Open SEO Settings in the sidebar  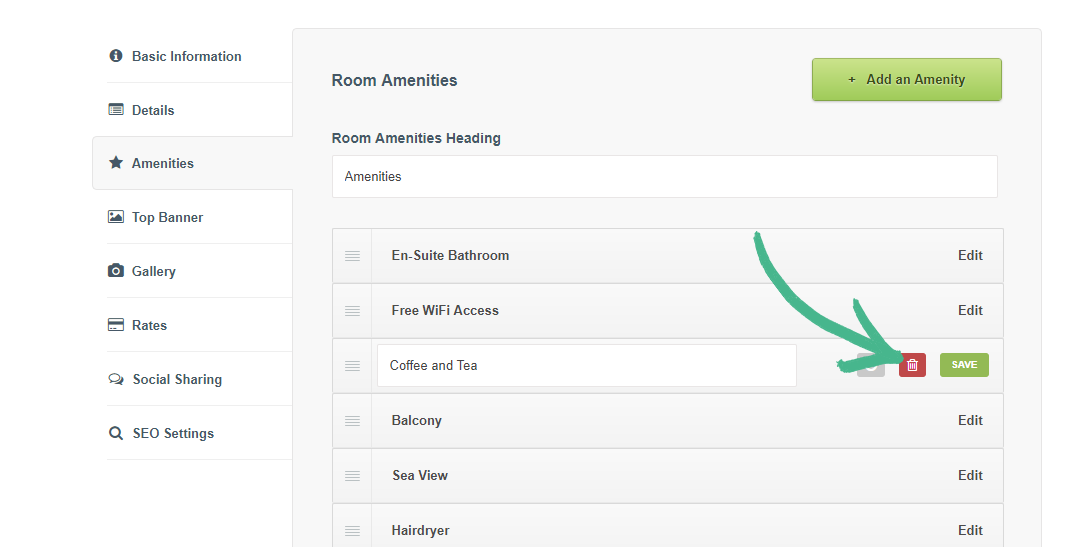[x=173, y=433]
